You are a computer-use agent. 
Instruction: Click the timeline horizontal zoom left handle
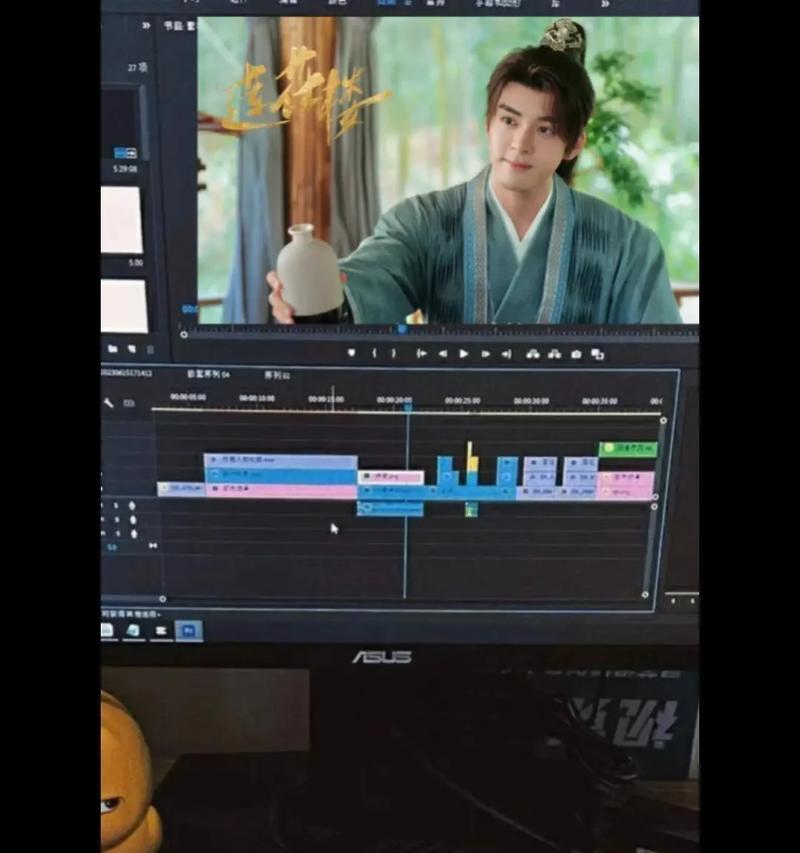point(163,599)
